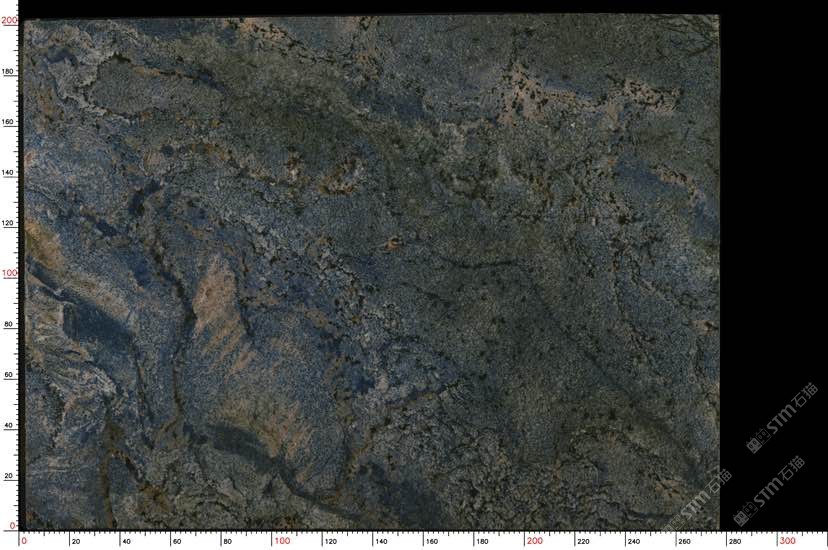Select the 80 label on left ruler
The image size is (828, 550).
(x=10, y=324)
